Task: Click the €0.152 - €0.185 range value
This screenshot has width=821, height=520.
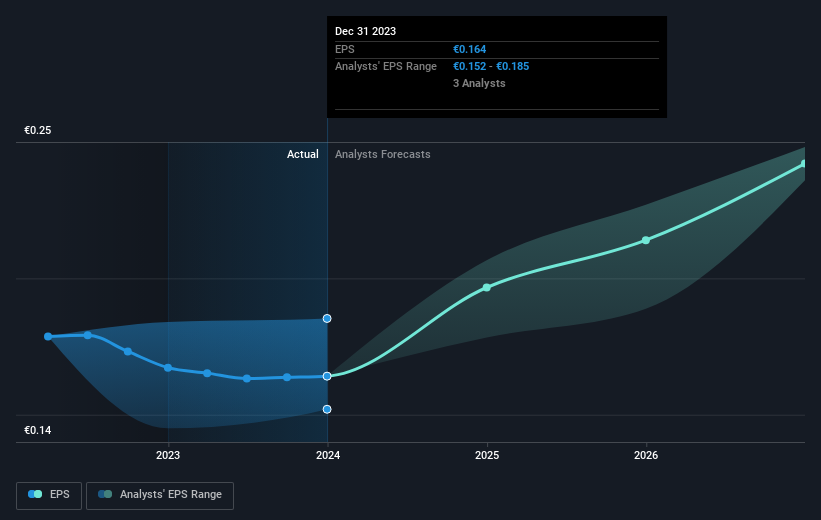Action: pos(491,67)
